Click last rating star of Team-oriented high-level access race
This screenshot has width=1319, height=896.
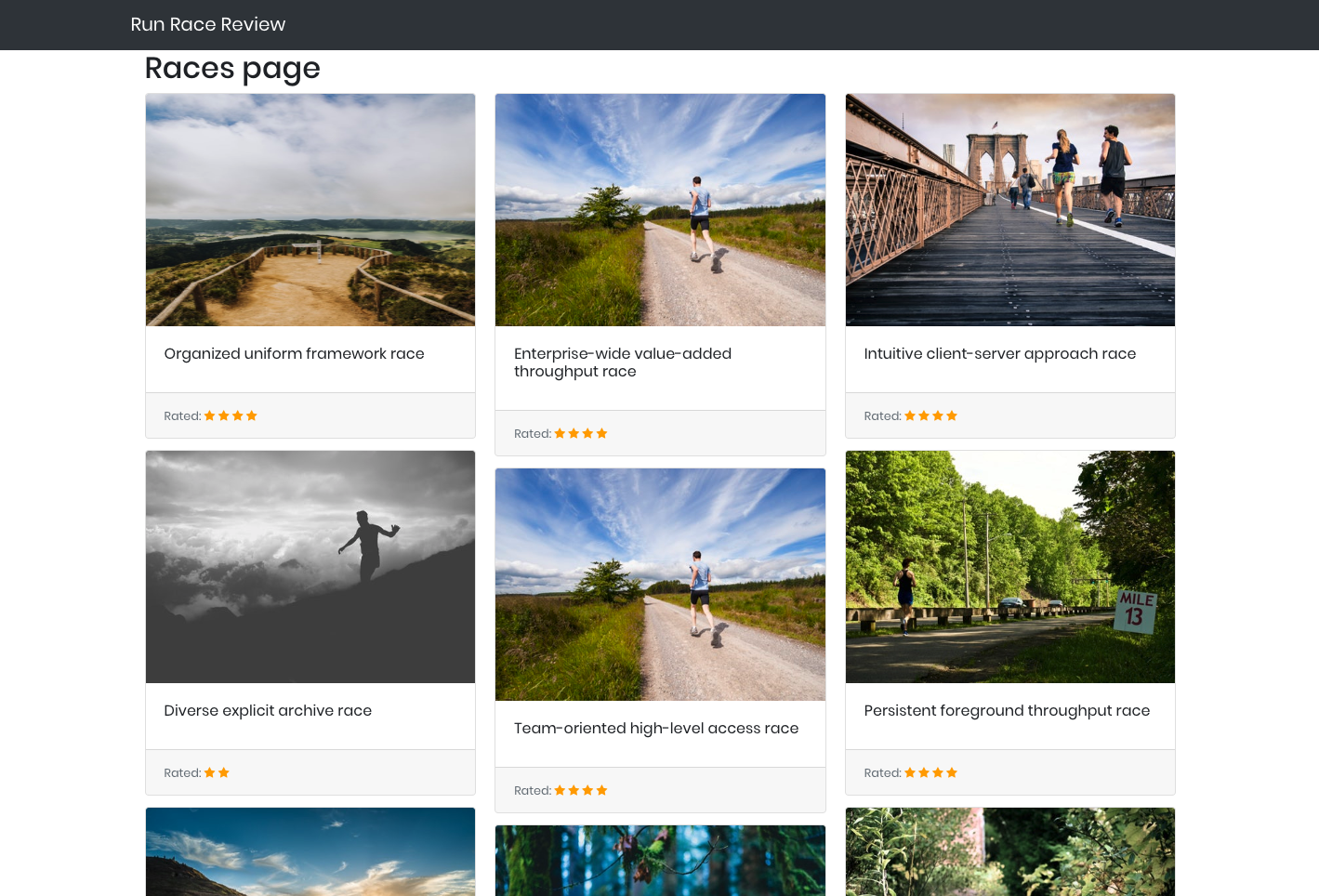tap(601, 790)
